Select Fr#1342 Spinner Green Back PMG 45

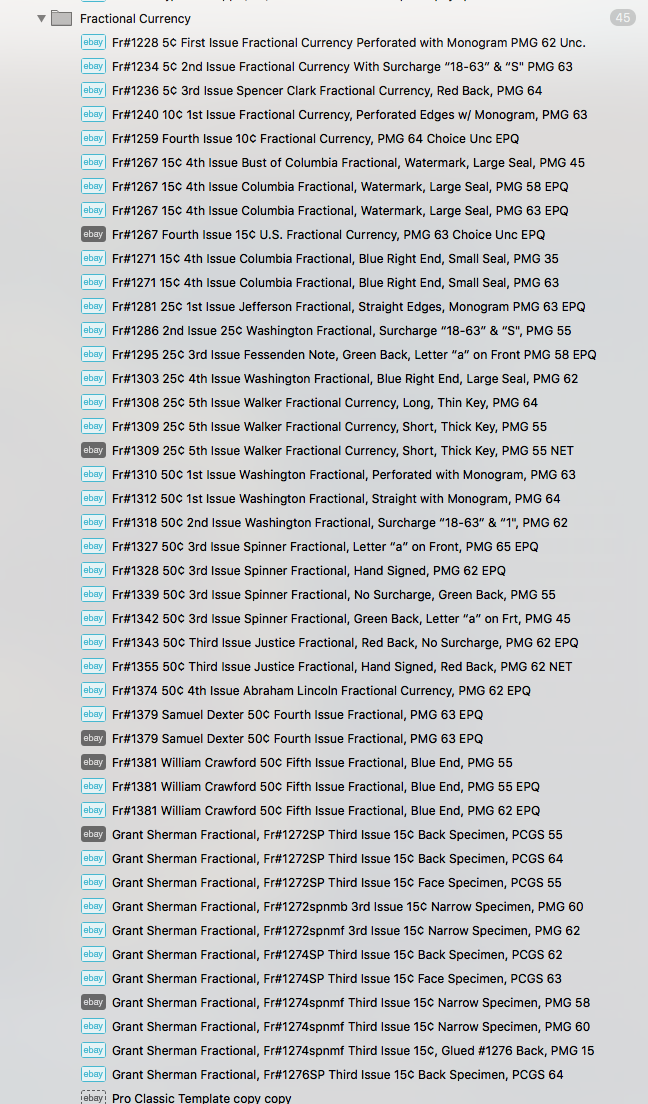341,618
